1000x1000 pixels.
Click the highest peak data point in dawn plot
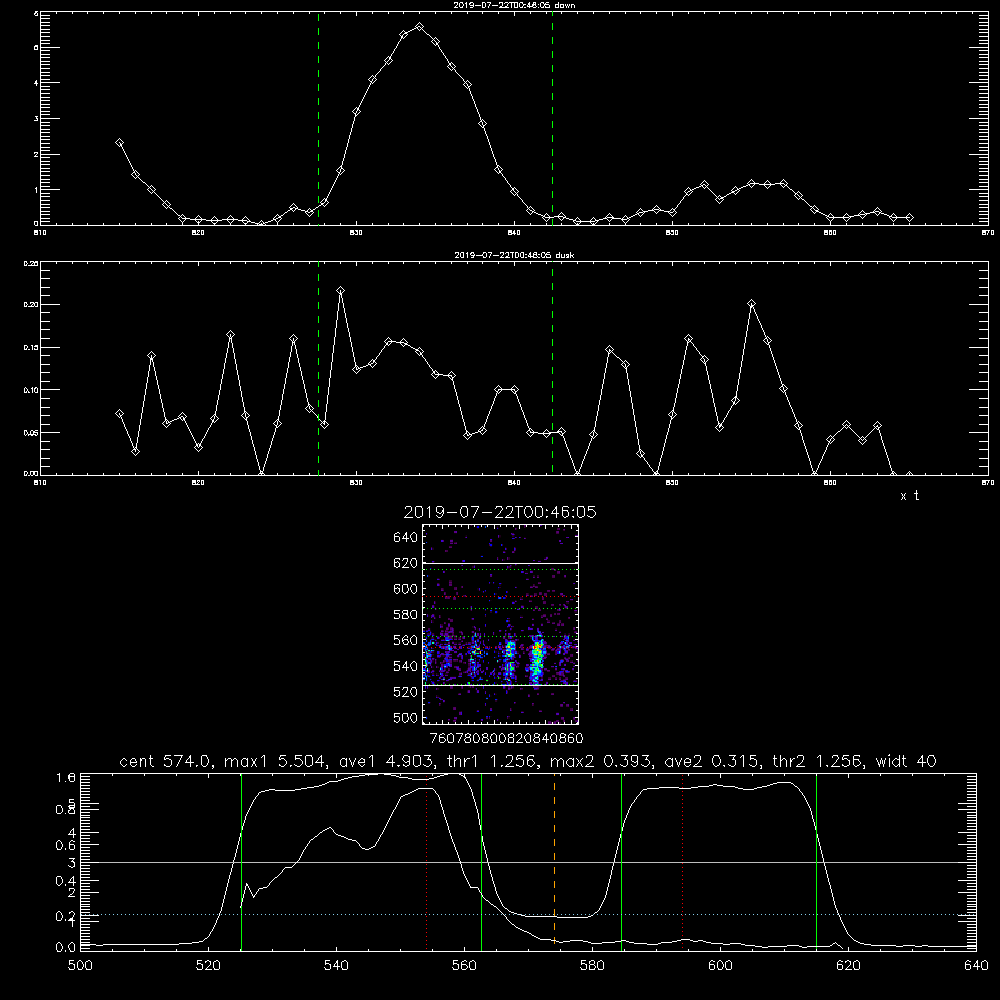point(419,27)
